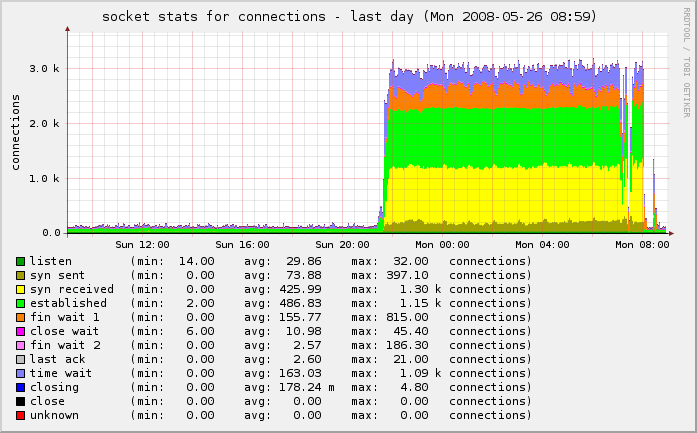Click the 'Mon 08:00' x-axis label
The image size is (697, 433).
coord(642,245)
